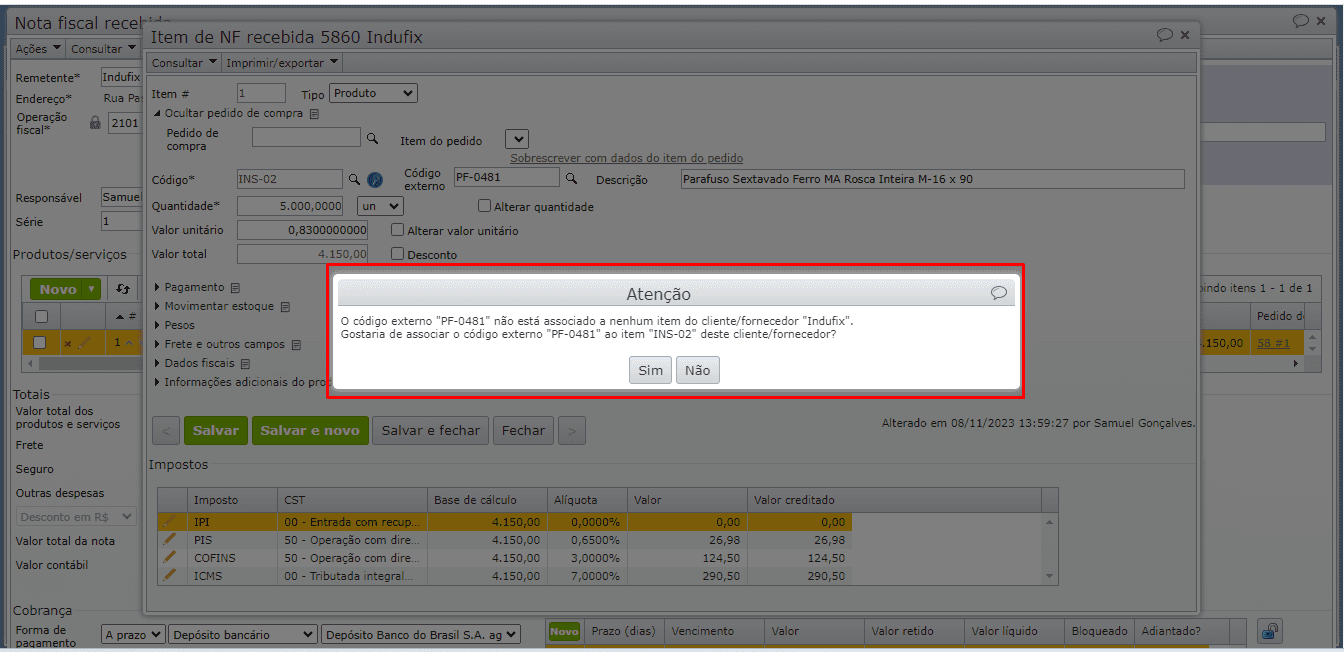Collapse the Ocultar pedido de compra section
Screen dimensions: 1344x652
click(157, 113)
